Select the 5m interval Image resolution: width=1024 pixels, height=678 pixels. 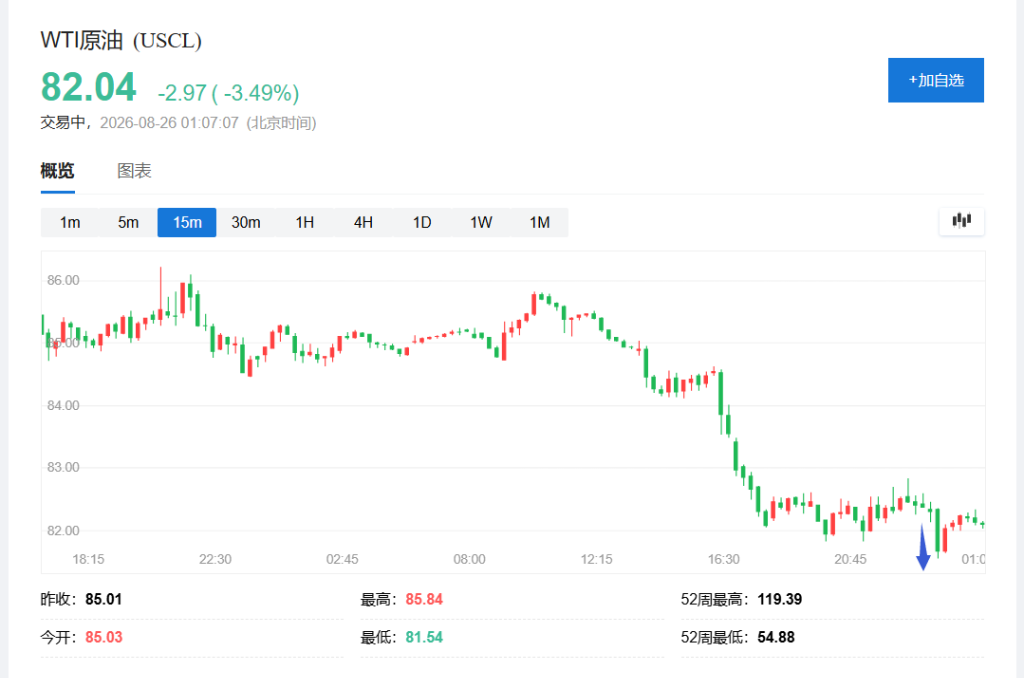pyautogui.click(x=128, y=223)
